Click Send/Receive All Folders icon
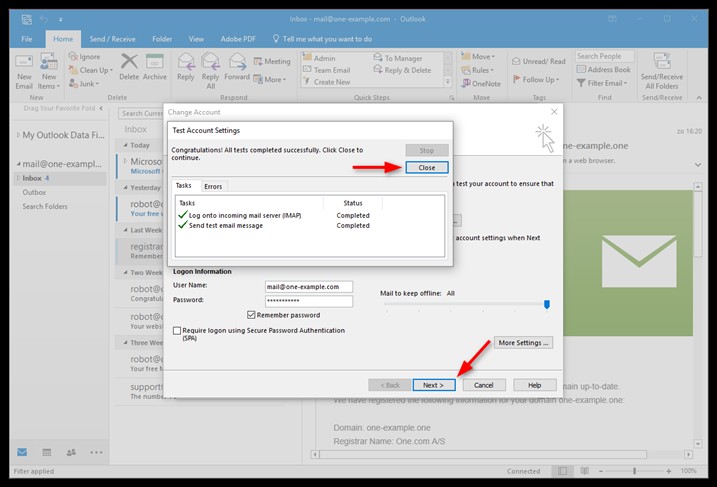The image size is (717, 487). click(x=662, y=61)
